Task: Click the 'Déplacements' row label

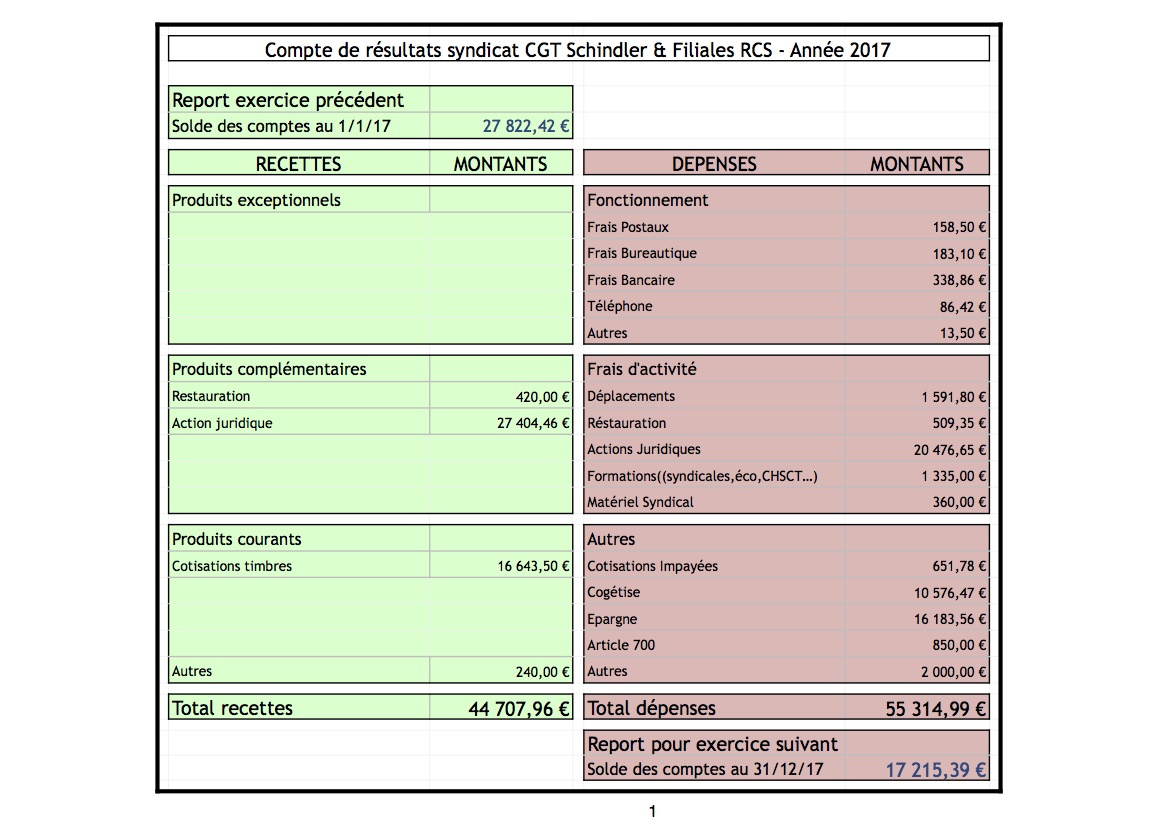Action: (x=631, y=397)
